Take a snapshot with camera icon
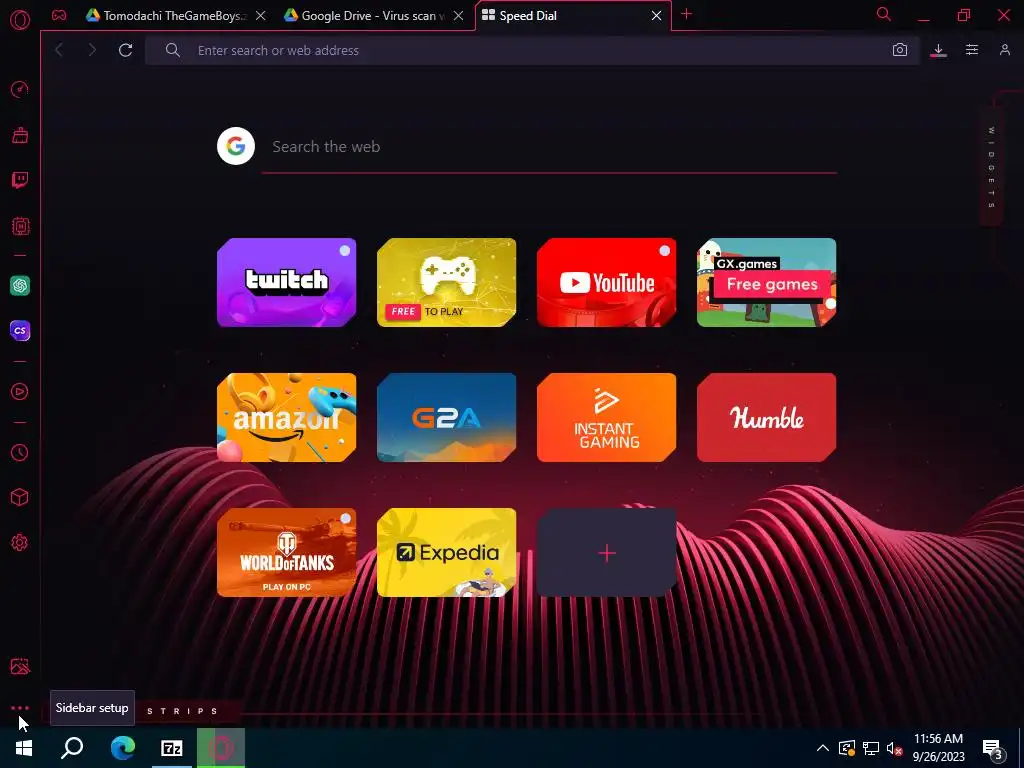This screenshot has width=1024, height=768. [900, 50]
